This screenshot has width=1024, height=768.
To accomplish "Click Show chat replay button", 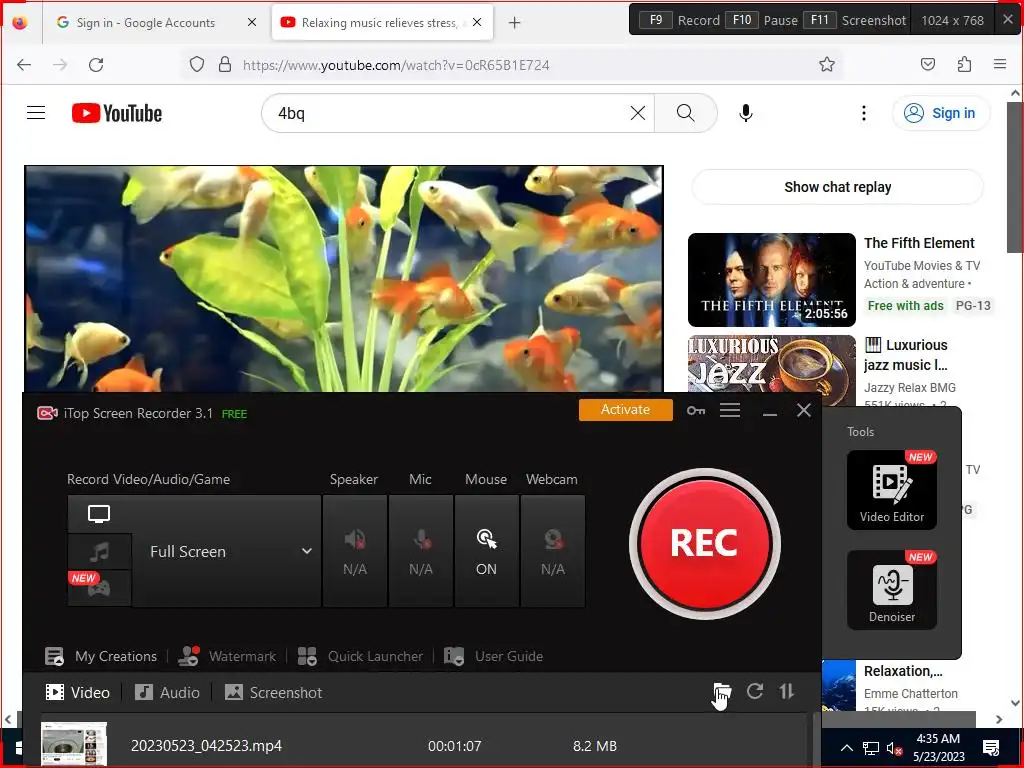I will 838,187.
